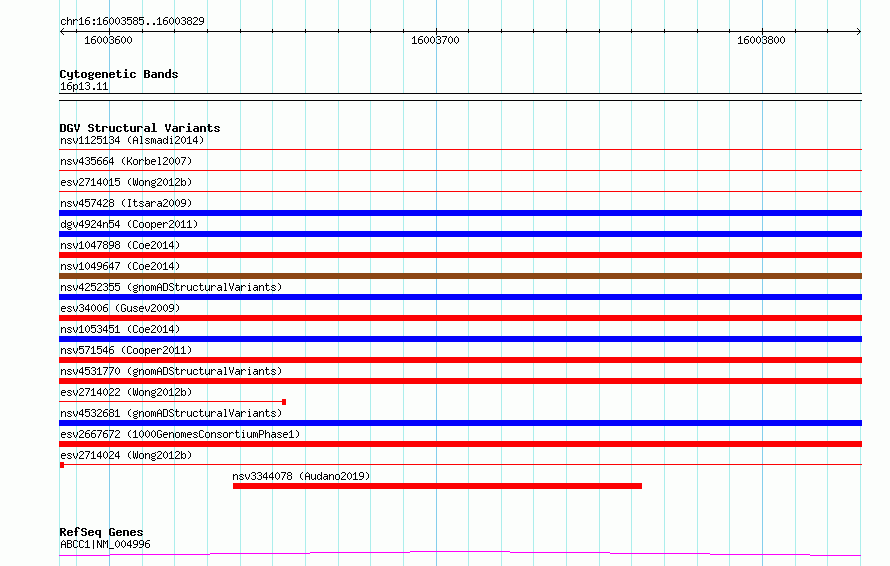Click the magenta ABCC1 gene line
The image size is (890, 566).
460,553
